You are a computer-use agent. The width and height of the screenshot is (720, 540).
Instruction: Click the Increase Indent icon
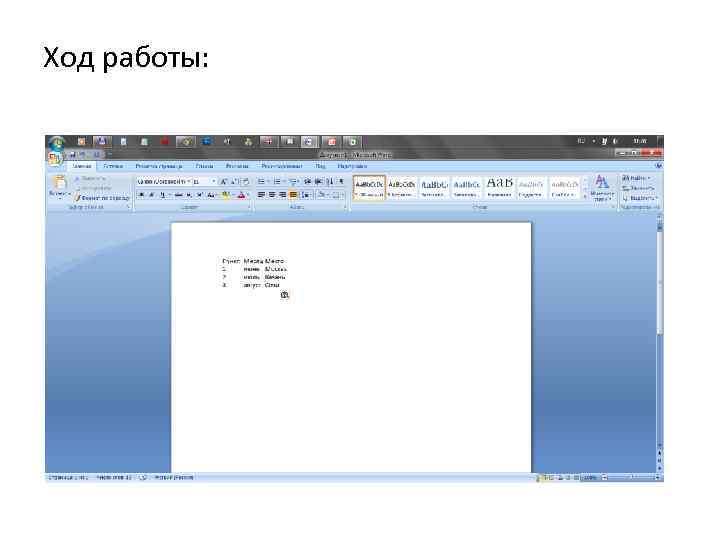coord(318,182)
